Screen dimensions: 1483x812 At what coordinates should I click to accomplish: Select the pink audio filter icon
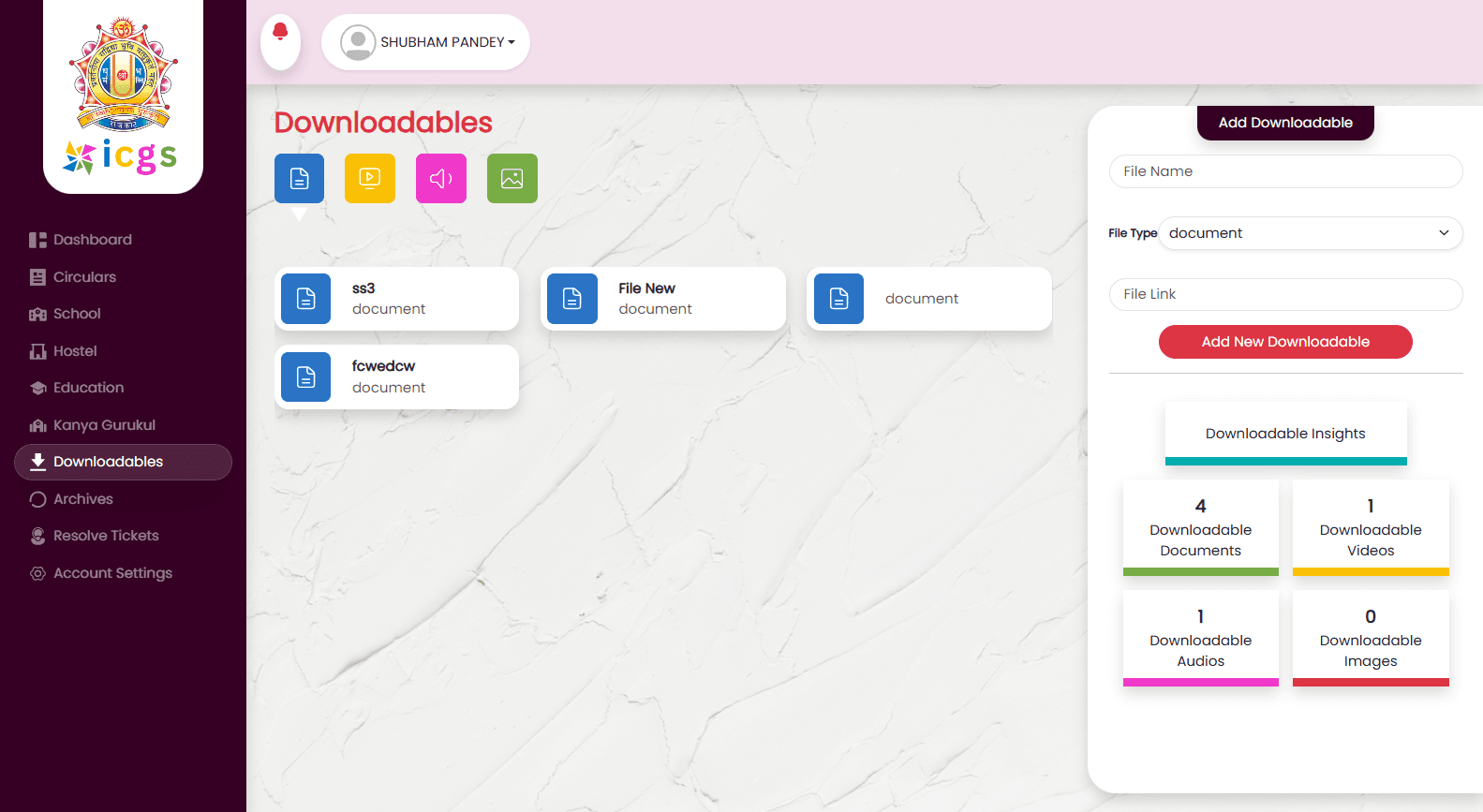(x=441, y=178)
